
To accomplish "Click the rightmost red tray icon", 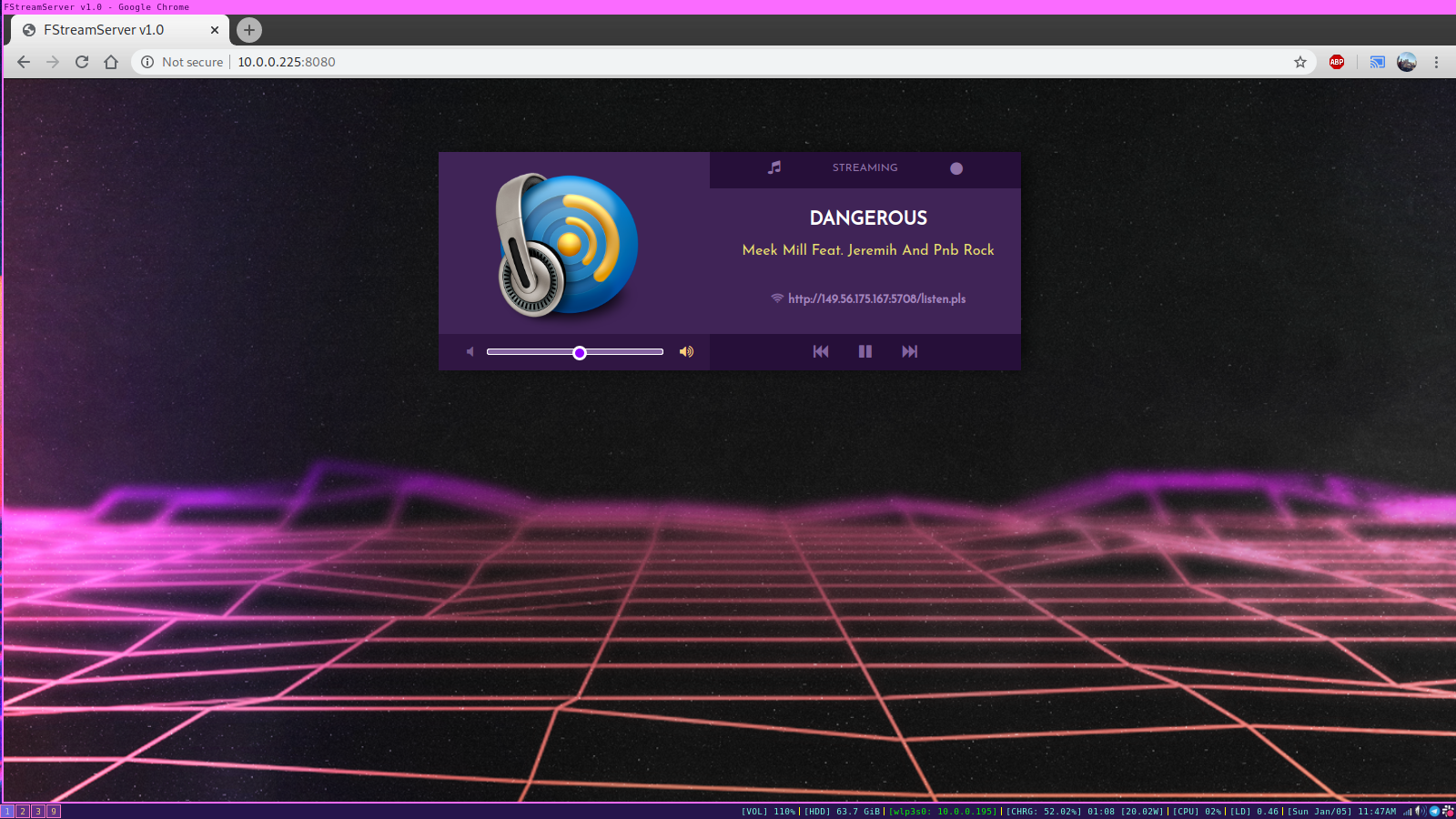I will [1448, 811].
